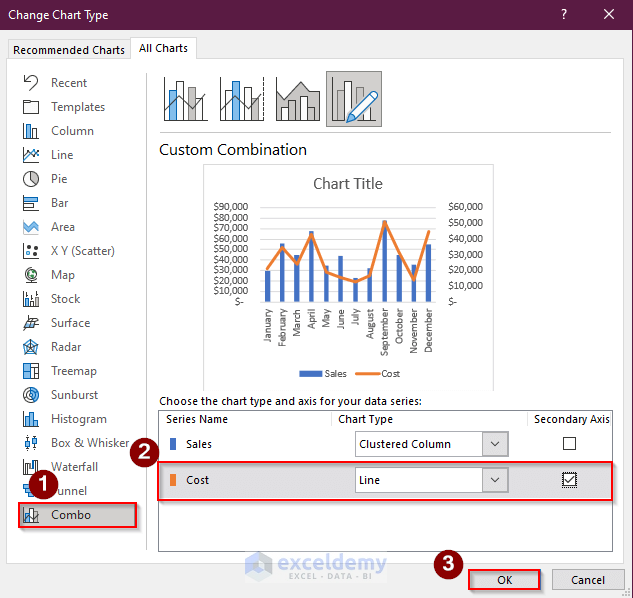Select the Recent chart category icon
The image size is (633, 598).
point(31,83)
